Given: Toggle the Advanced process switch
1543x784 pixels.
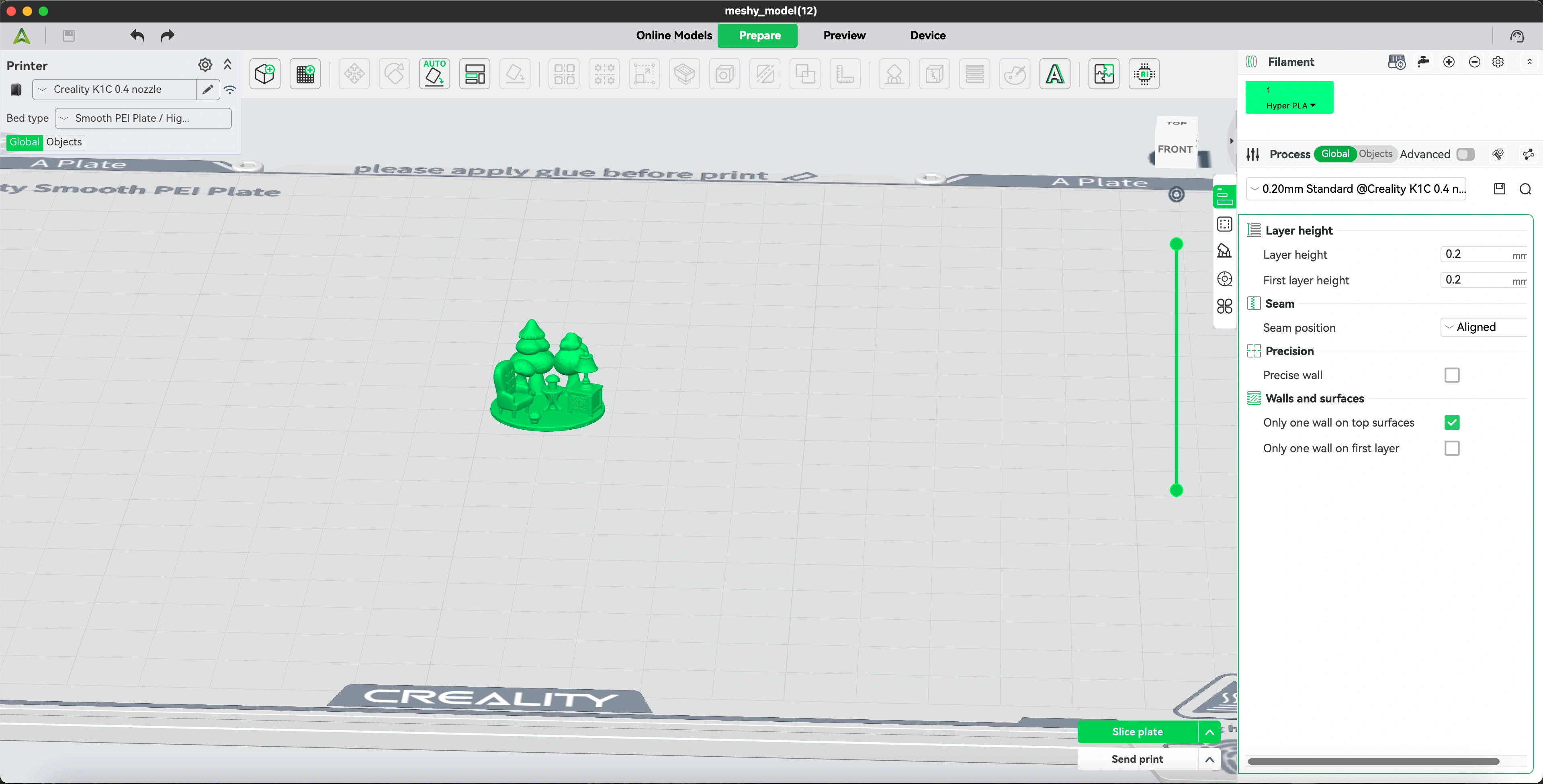Looking at the screenshot, I should [1465, 155].
